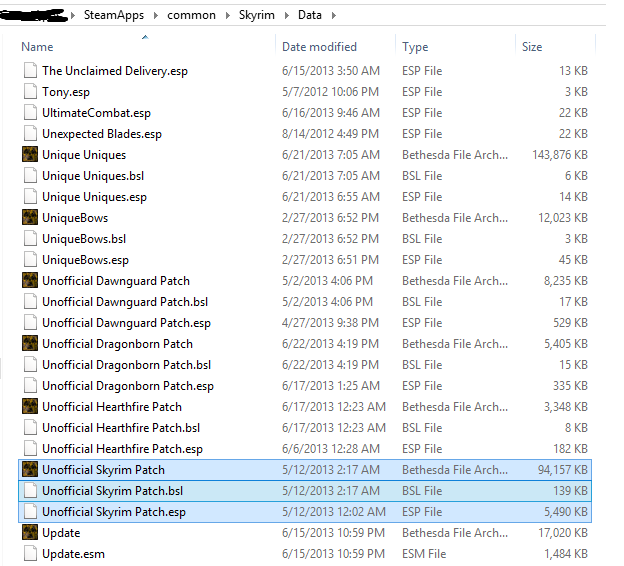Click the Unique Uniques archive icon
This screenshot has width=624, height=566.
click(30, 154)
